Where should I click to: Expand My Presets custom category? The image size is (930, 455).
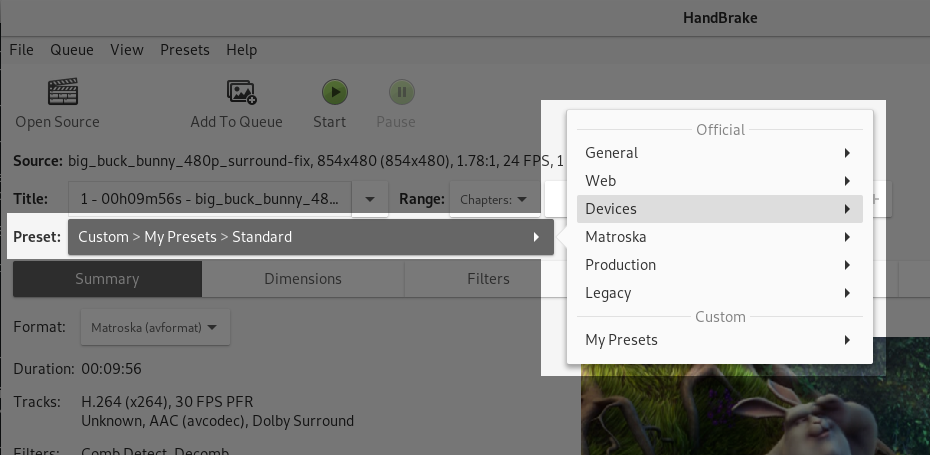point(718,340)
